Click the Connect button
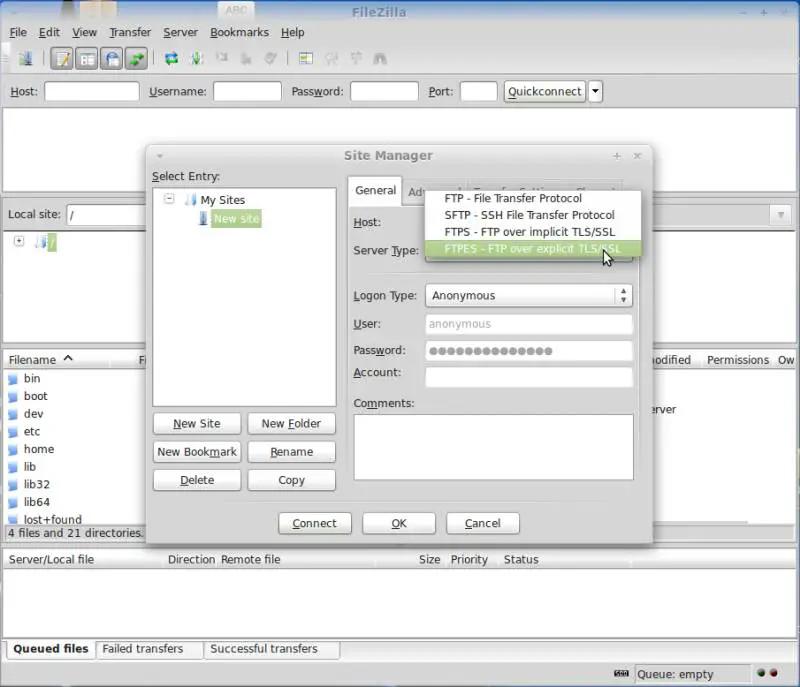The image size is (800, 687). click(x=315, y=523)
